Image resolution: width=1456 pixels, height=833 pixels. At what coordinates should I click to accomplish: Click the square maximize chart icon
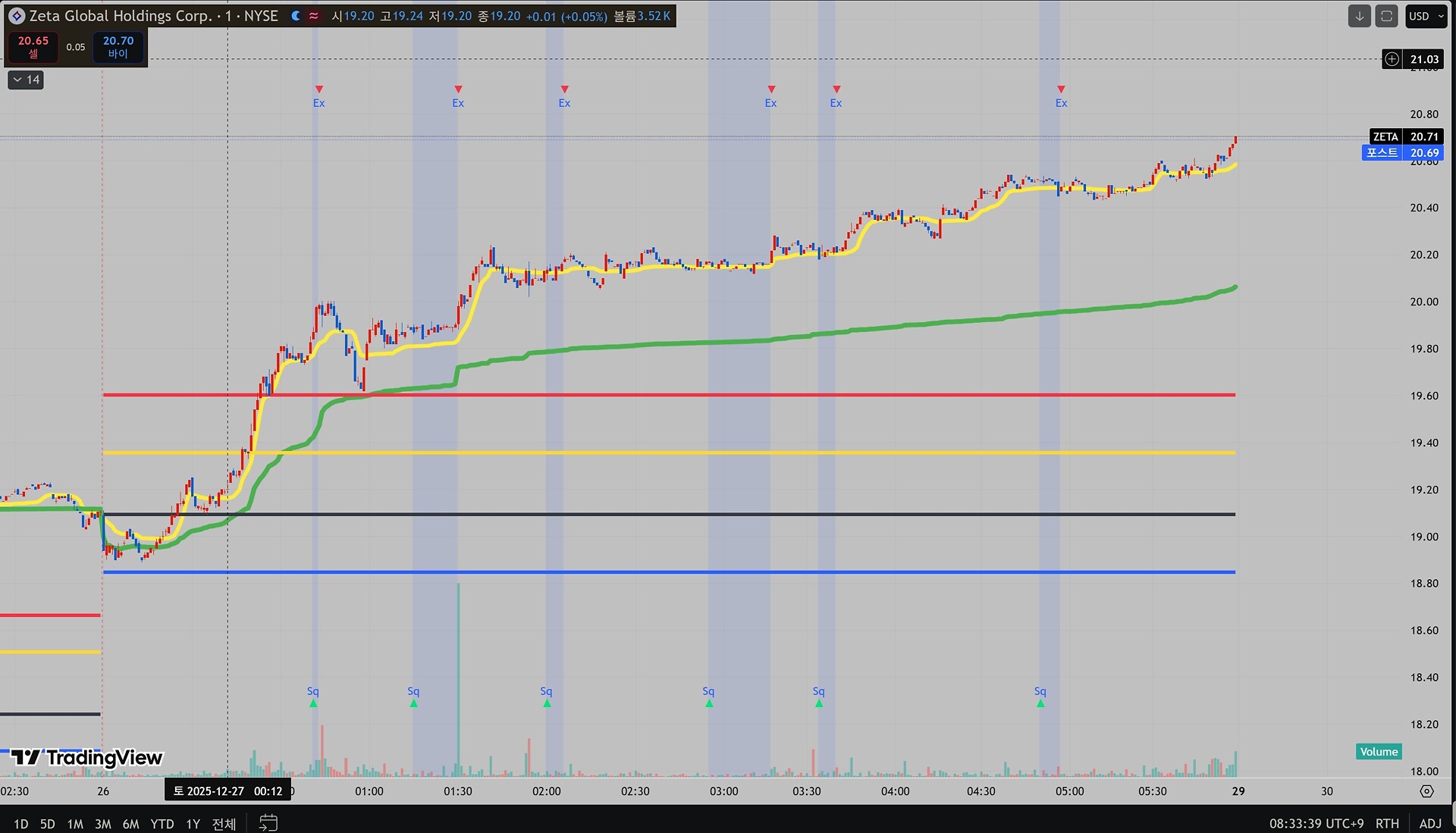coord(1386,16)
